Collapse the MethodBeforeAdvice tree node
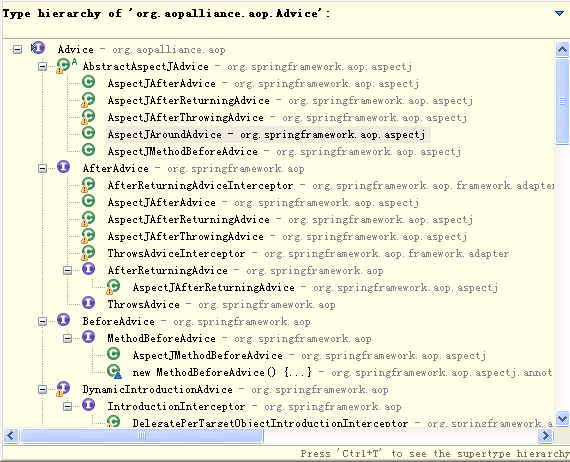Image resolution: width=570 pixels, height=462 pixels. [x=68, y=338]
